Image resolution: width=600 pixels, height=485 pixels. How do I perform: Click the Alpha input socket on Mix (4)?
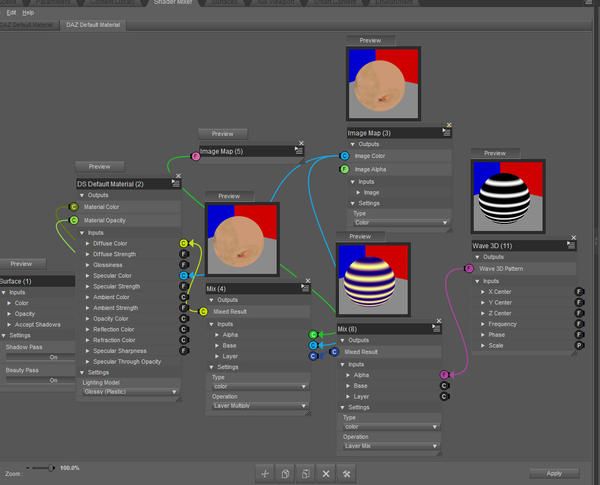pos(313,335)
